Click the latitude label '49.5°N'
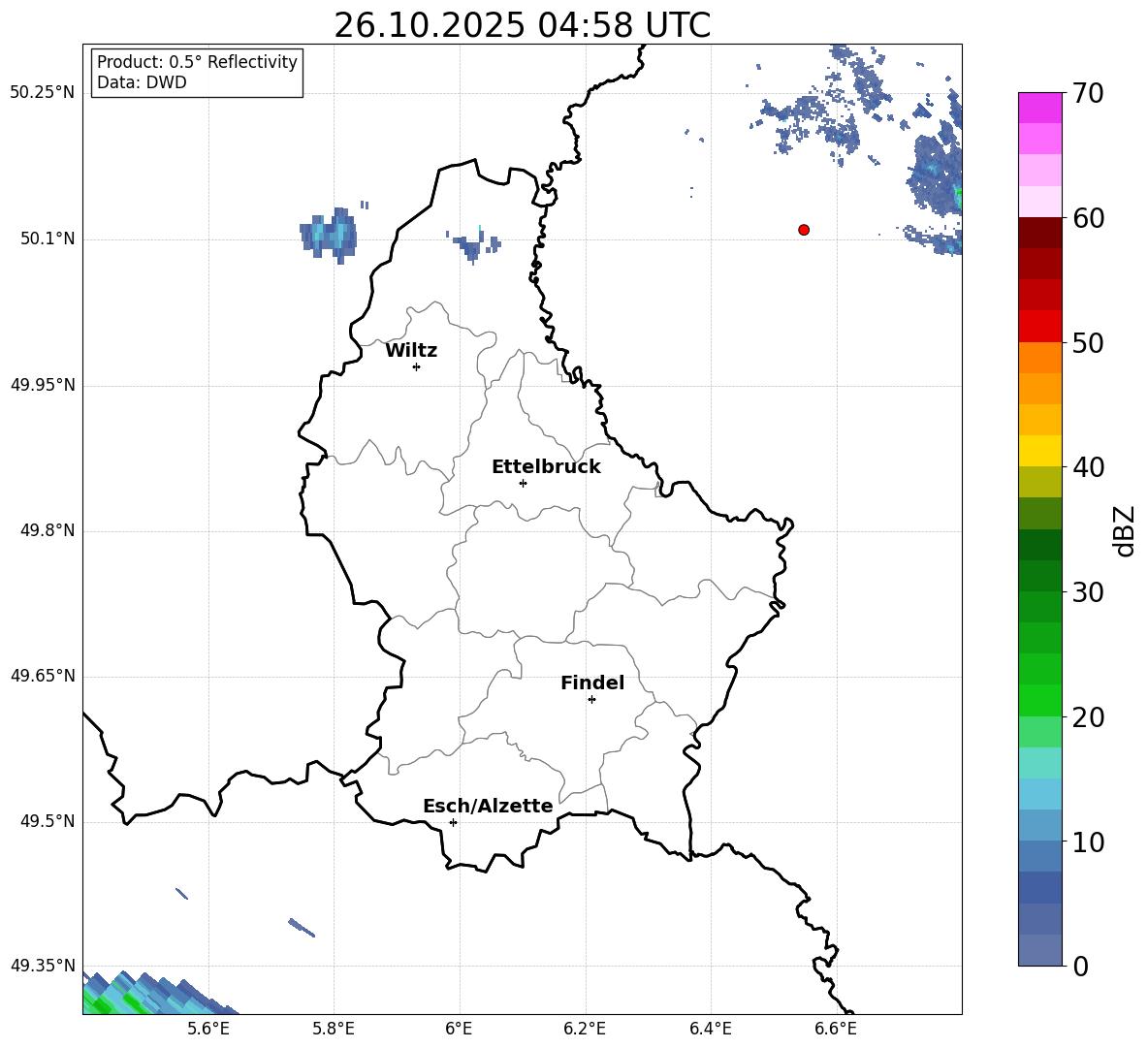1148x1048 pixels. click(x=48, y=821)
